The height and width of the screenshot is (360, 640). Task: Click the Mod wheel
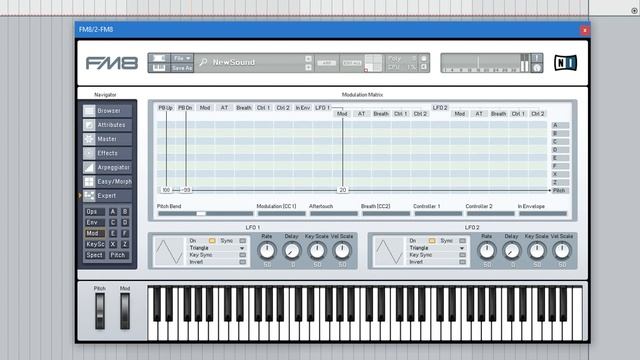[x=125, y=311]
